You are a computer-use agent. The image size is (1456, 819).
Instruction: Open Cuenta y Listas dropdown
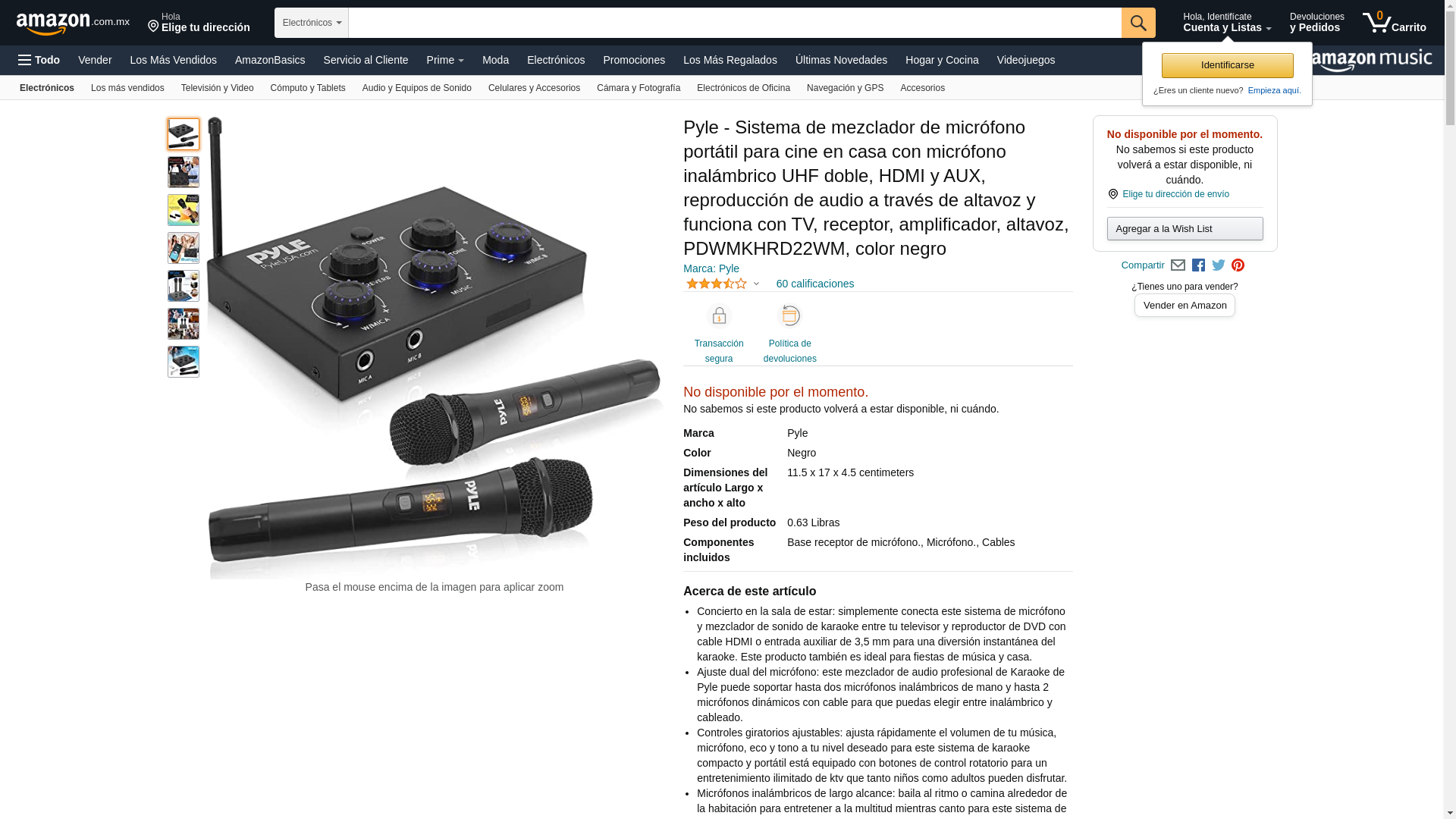click(1227, 23)
